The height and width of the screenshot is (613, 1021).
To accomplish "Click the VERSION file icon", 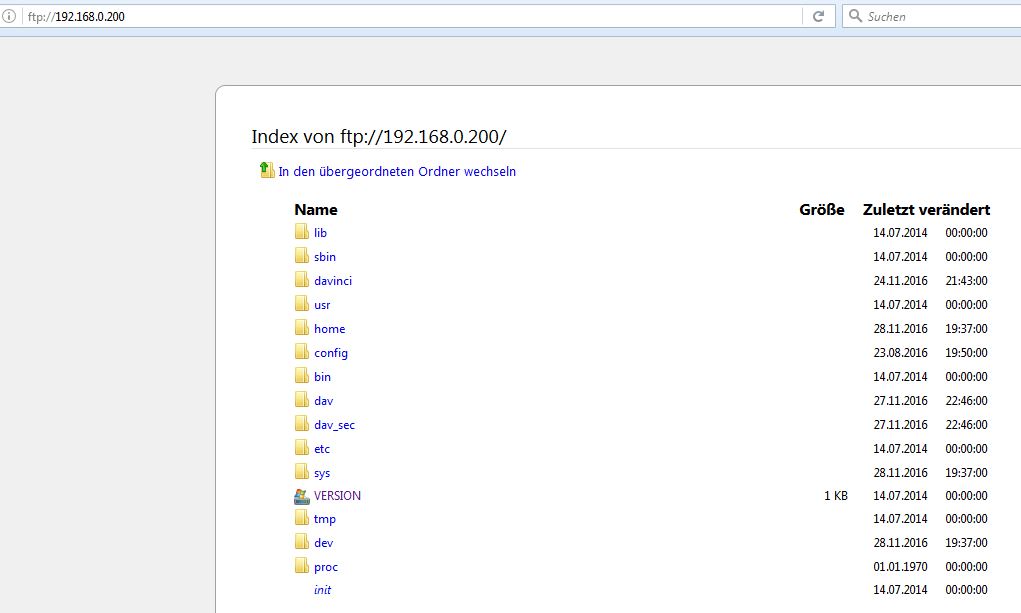I will (302, 496).
